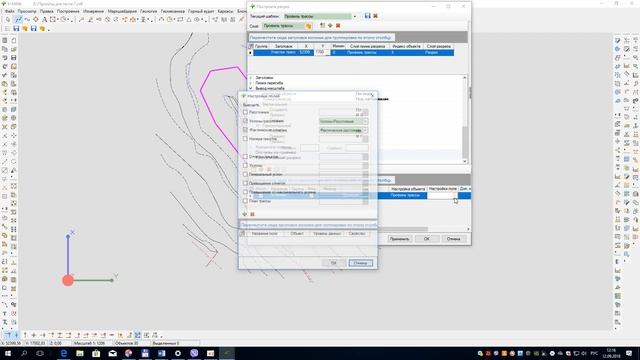The image size is (640, 360).
Task: Click the Индекс объекта column header
Action: coord(406,47)
